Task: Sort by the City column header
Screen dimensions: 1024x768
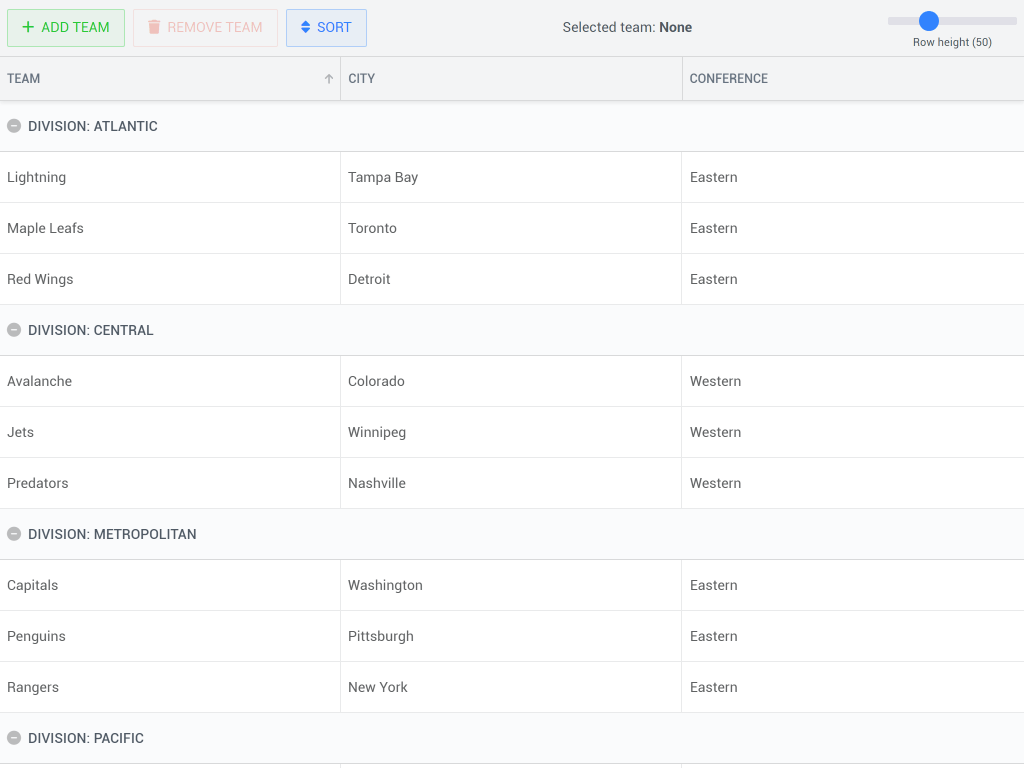Action: coord(511,78)
